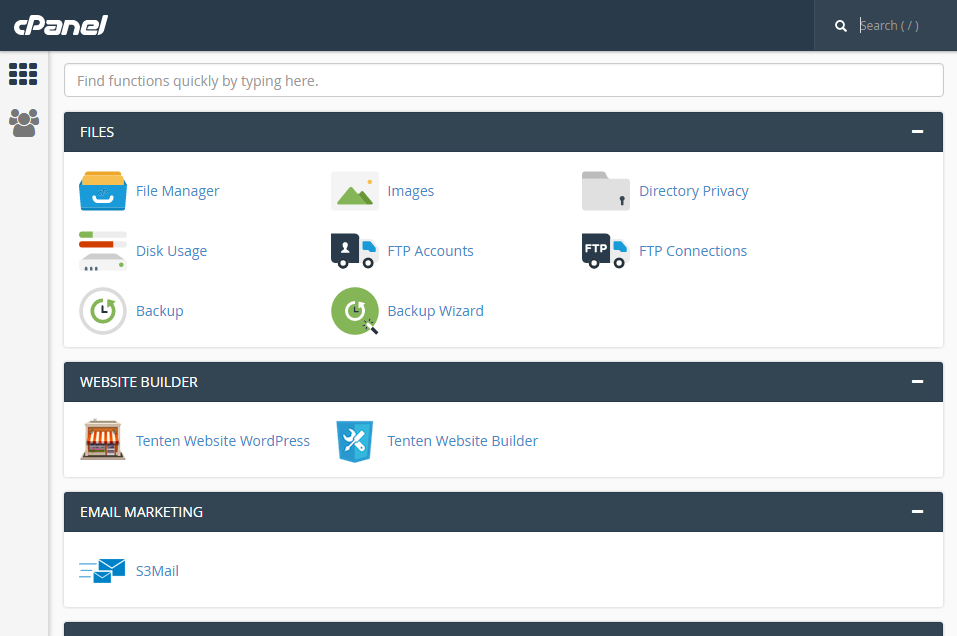Open the S3Mail envelope icon

click(102, 571)
